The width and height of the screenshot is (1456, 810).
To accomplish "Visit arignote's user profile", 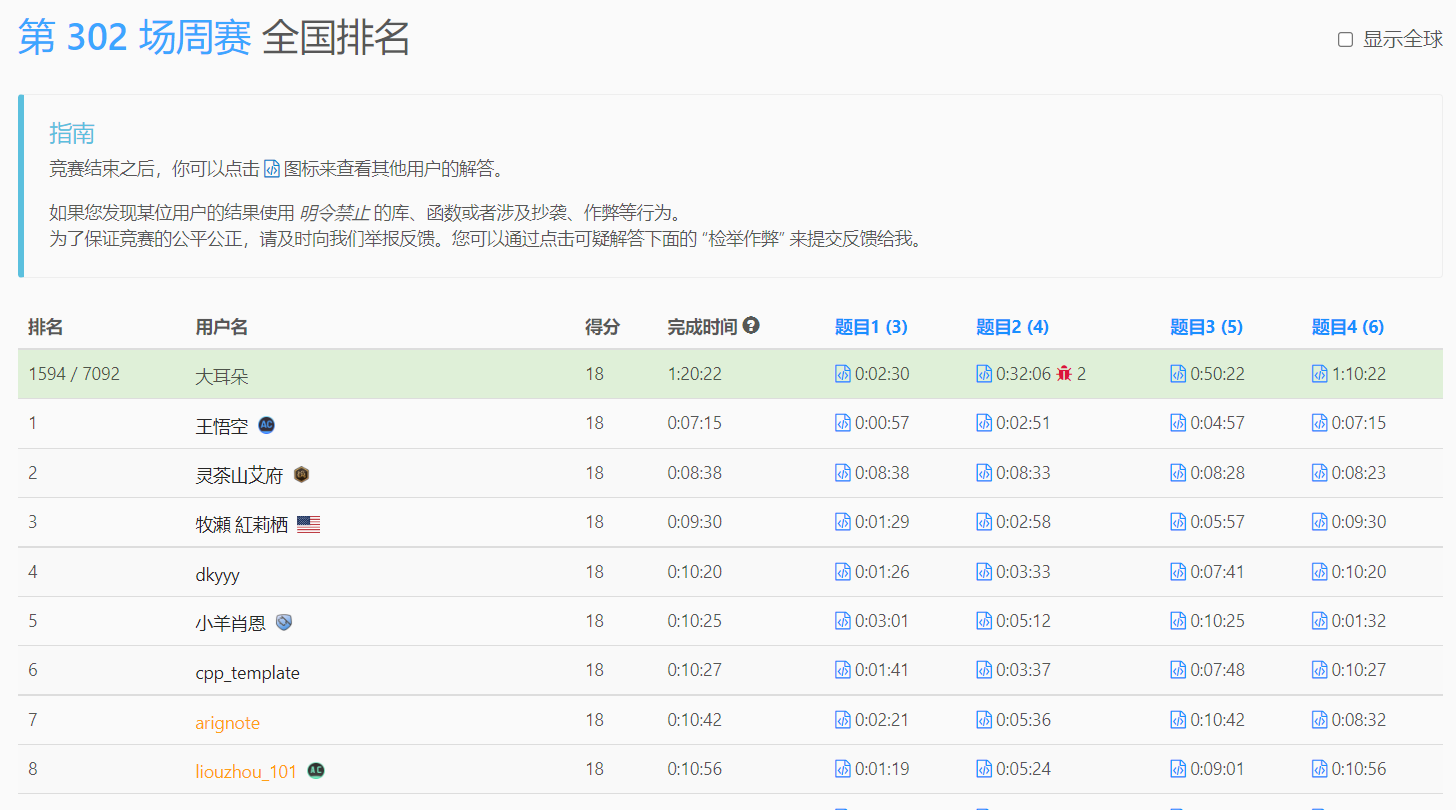I will (x=227, y=723).
